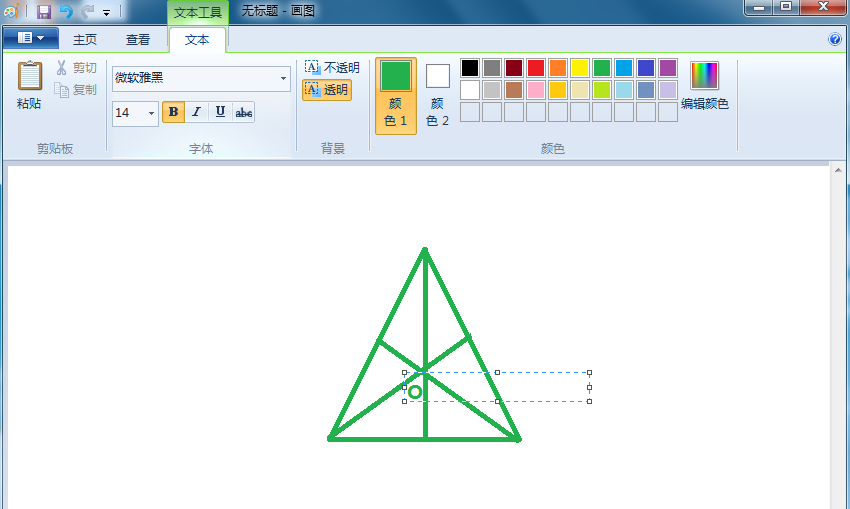Undo the last action
This screenshot has height=509, width=850.
tap(66, 11)
